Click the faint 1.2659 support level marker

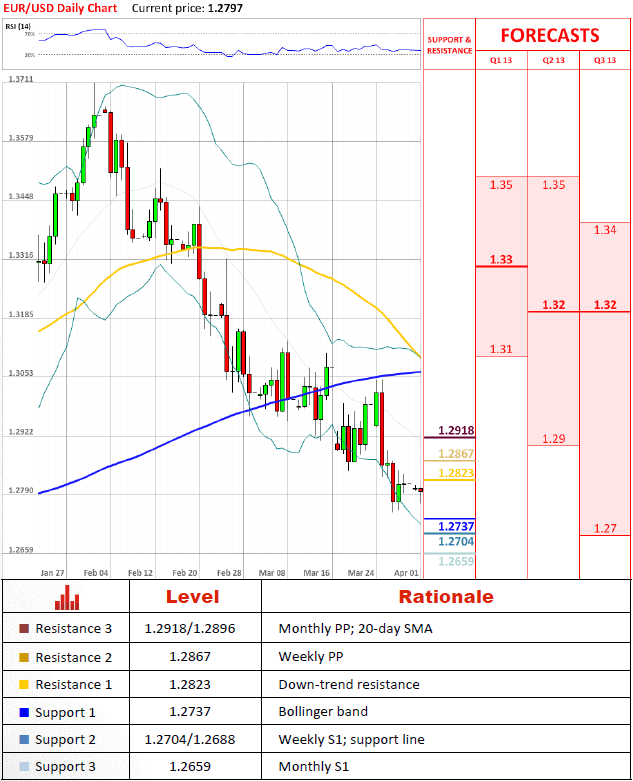456,561
